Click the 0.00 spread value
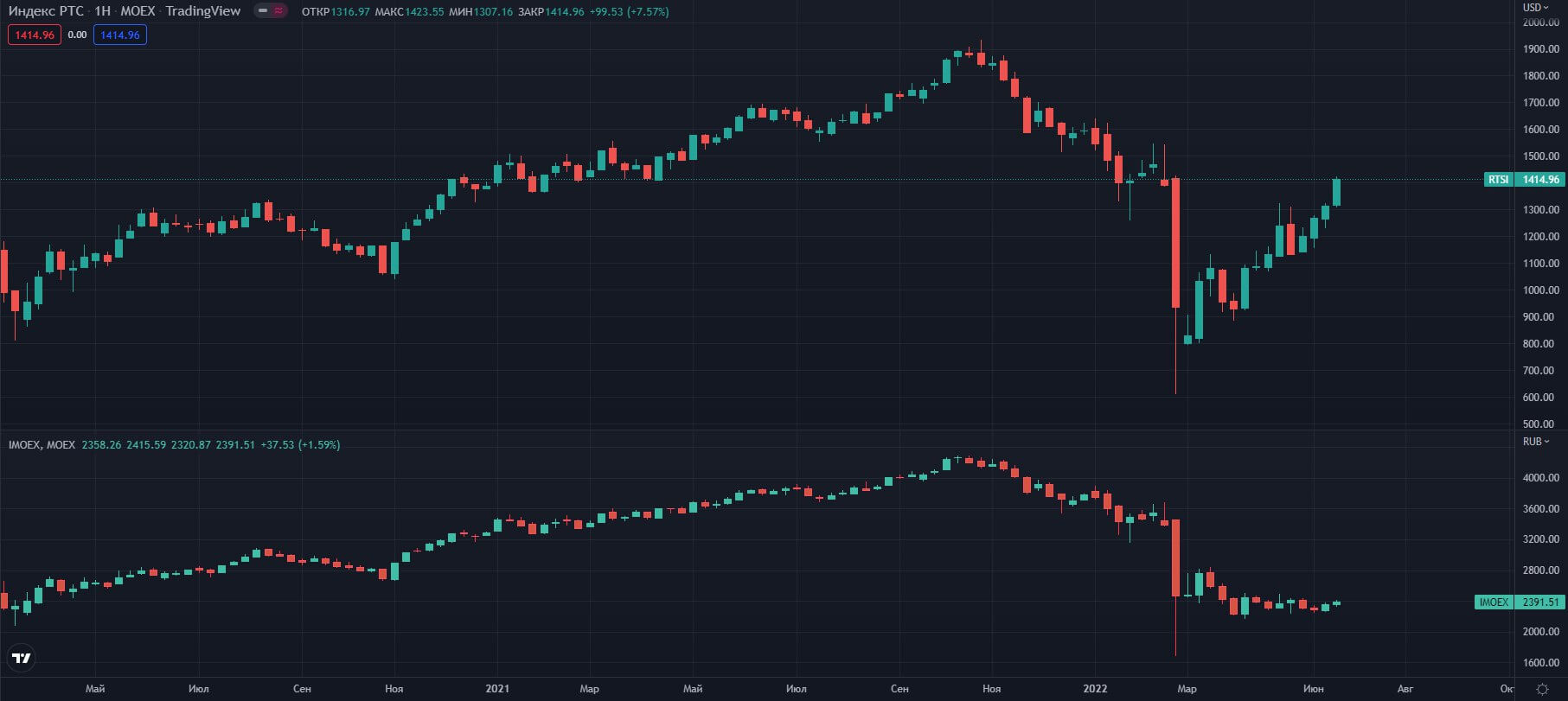Screen dimensions: 1568x701 77,35
